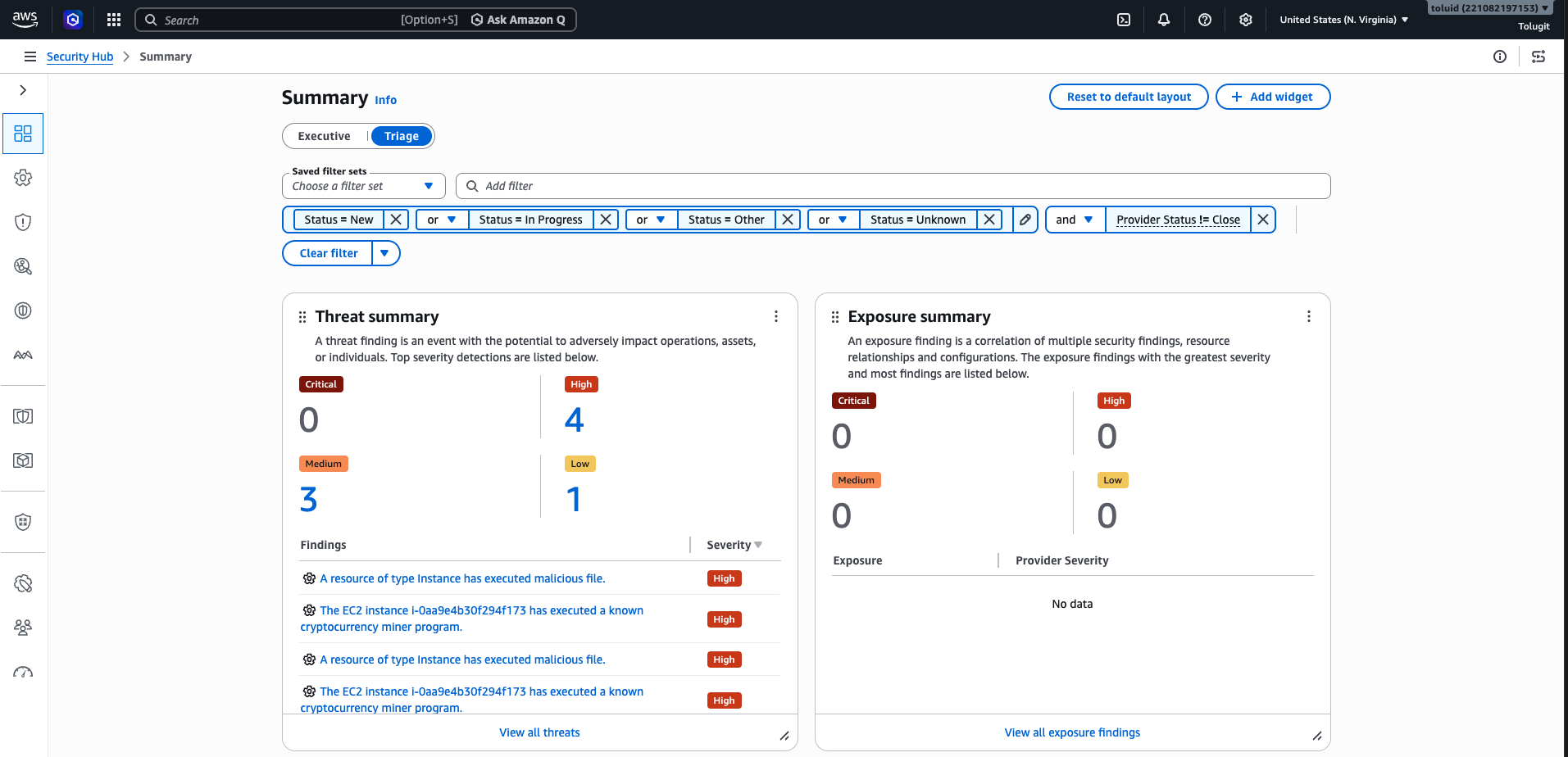Open the United States (N. Virginia) region selector
The height and width of the screenshot is (757, 1568).
click(x=1344, y=20)
